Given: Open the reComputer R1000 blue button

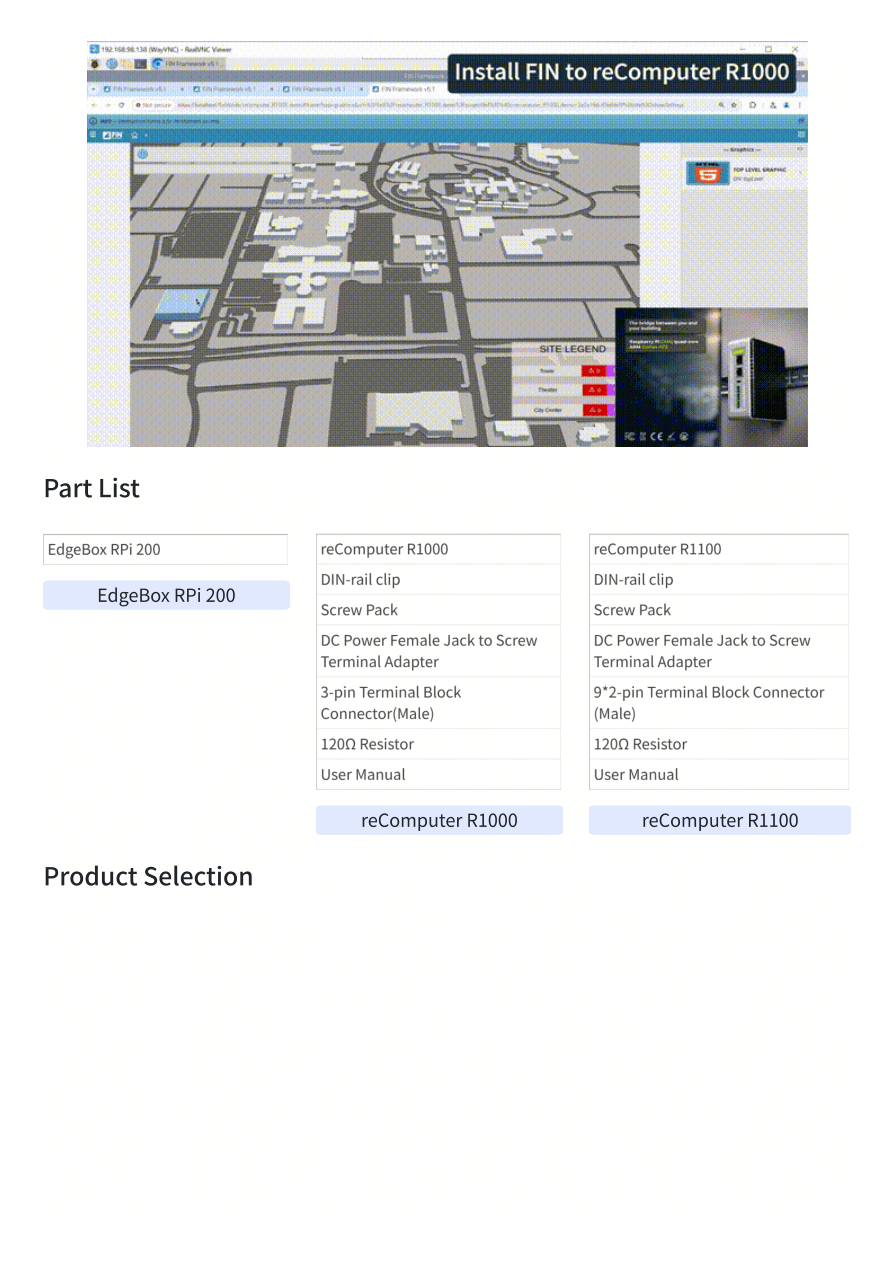Looking at the screenshot, I should tap(439, 820).
